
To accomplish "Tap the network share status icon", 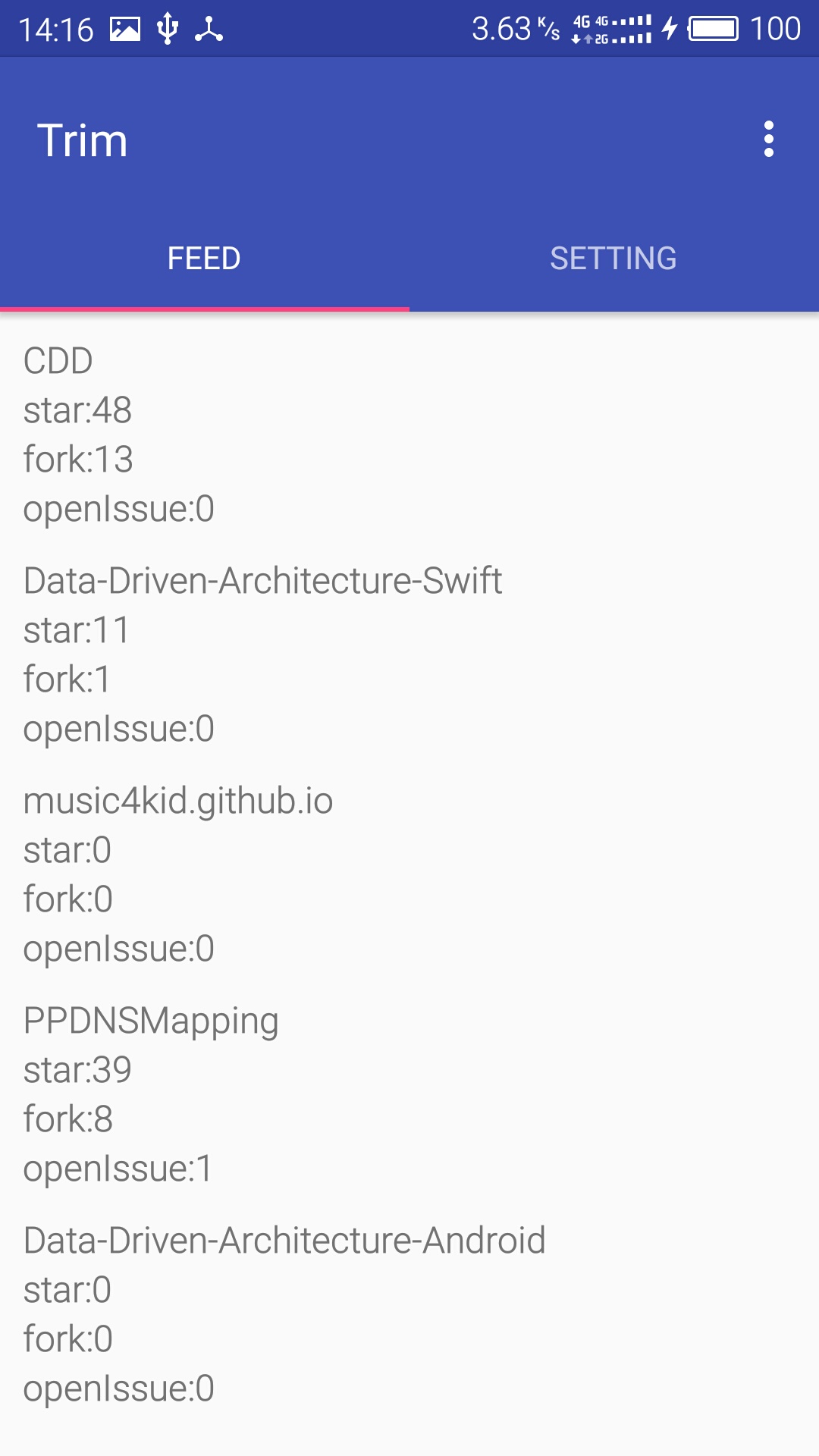I will [209, 30].
